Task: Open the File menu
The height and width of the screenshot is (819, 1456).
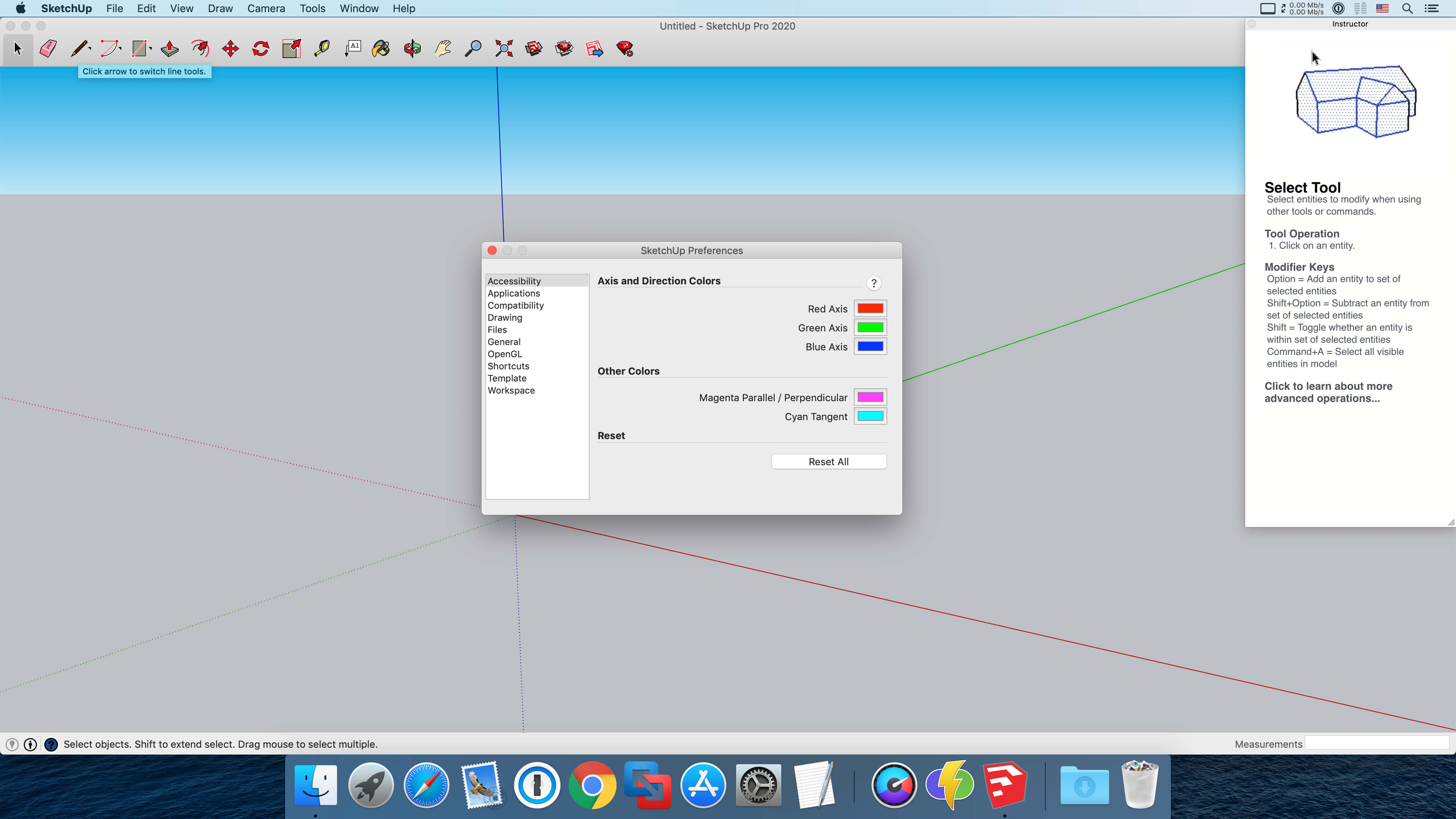Action: [x=115, y=8]
